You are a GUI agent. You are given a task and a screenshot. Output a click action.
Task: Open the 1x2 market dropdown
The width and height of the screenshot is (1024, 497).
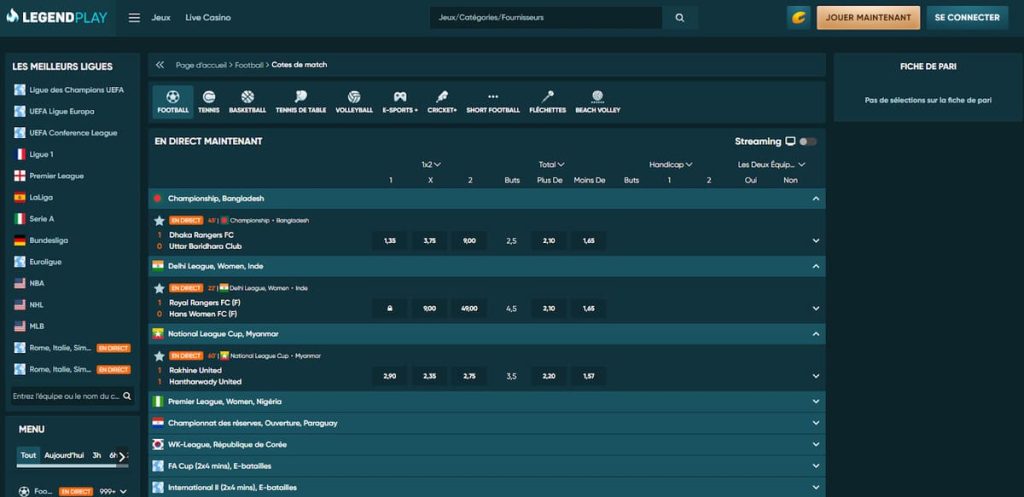[x=431, y=165]
